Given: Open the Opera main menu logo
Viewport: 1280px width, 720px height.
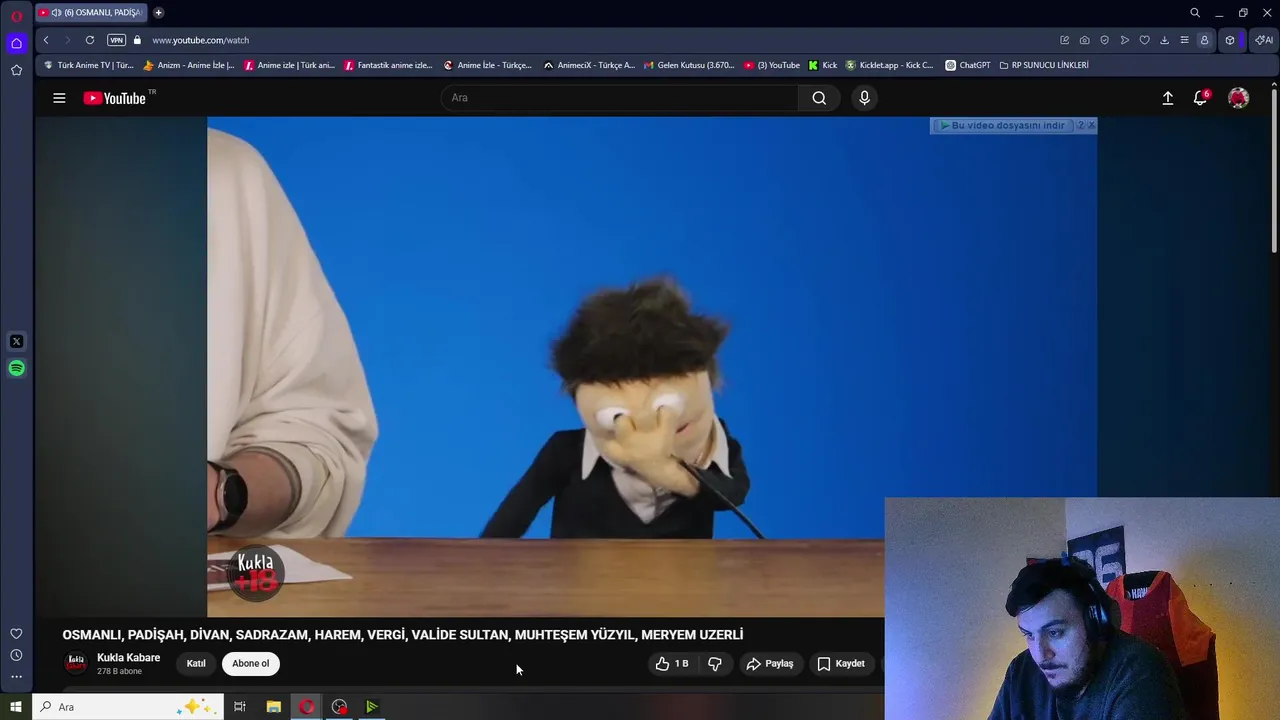Looking at the screenshot, I should [x=16, y=16].
